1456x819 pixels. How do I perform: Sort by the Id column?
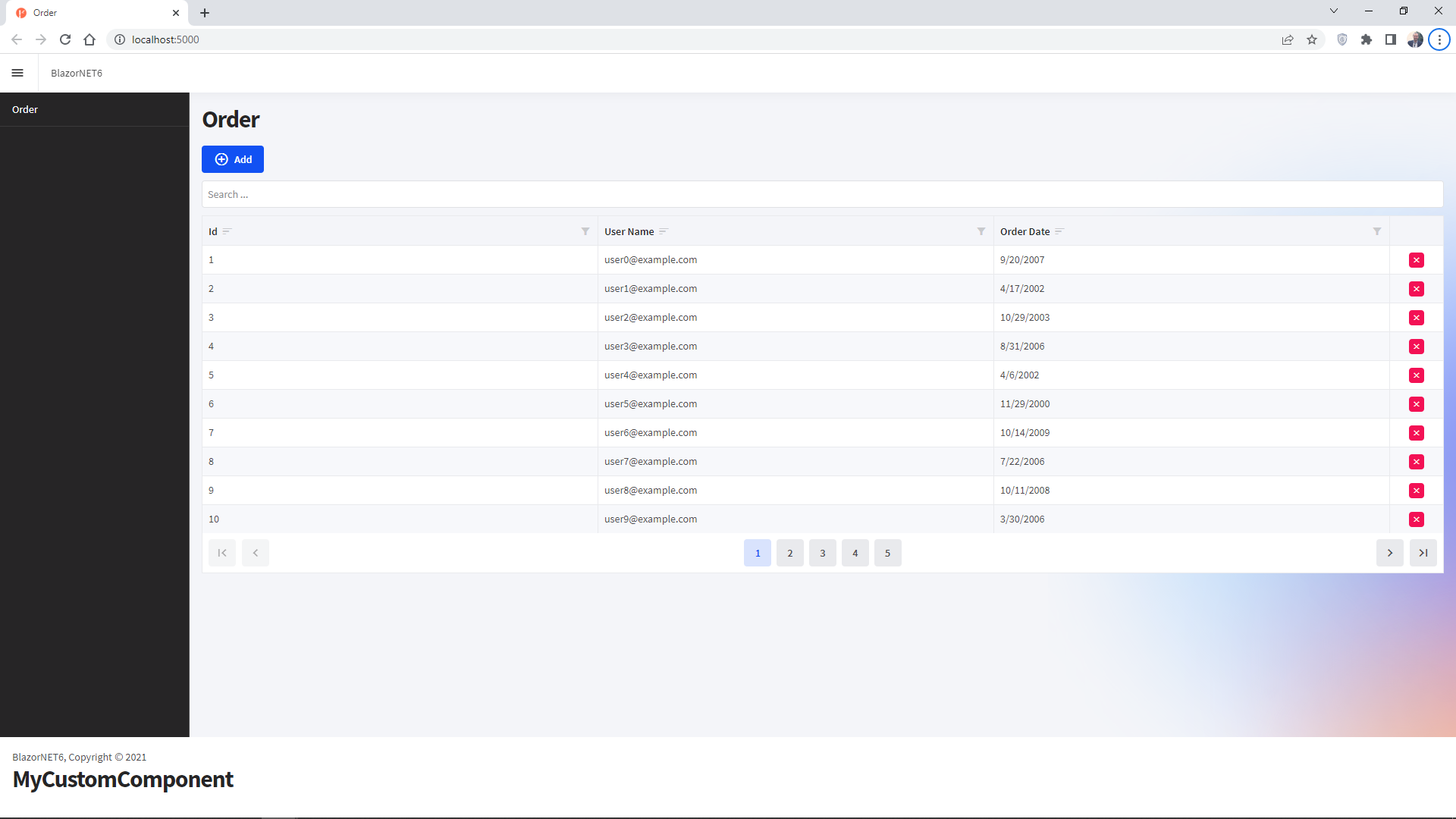(227, 231)
